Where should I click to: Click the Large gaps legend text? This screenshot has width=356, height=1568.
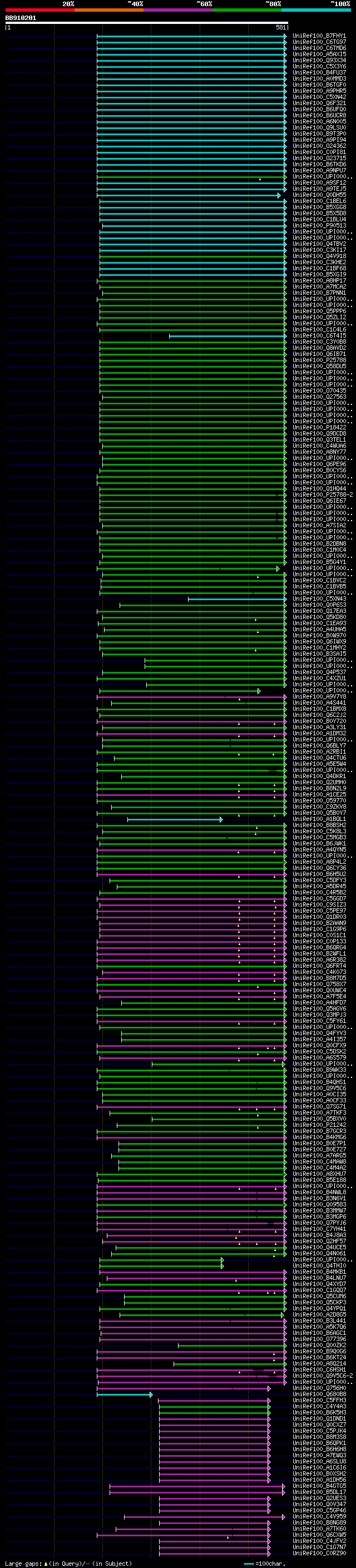pyautogui.click(x=23, y=1563)
